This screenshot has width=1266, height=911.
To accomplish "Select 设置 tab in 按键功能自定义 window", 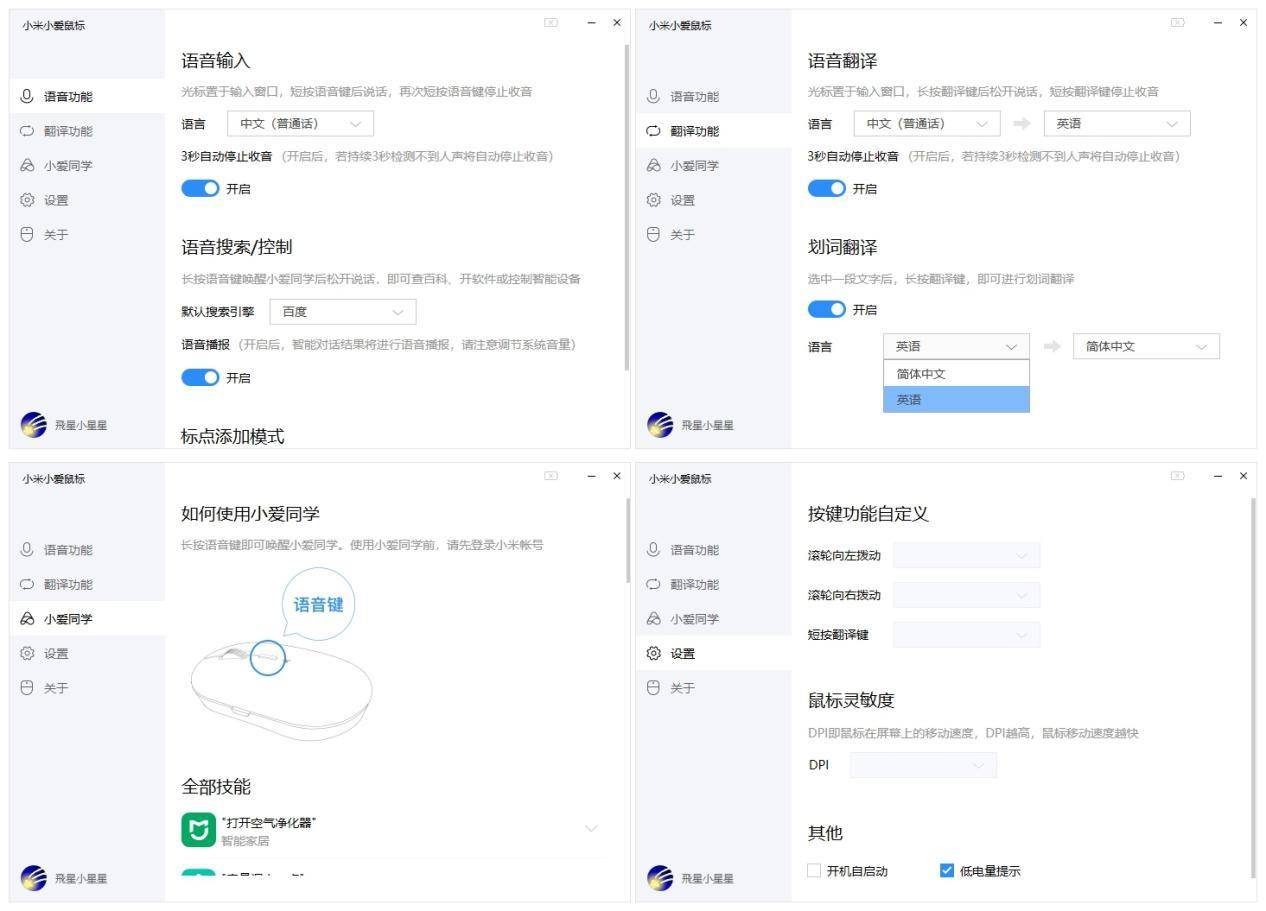I will click(x=713, y=654).
